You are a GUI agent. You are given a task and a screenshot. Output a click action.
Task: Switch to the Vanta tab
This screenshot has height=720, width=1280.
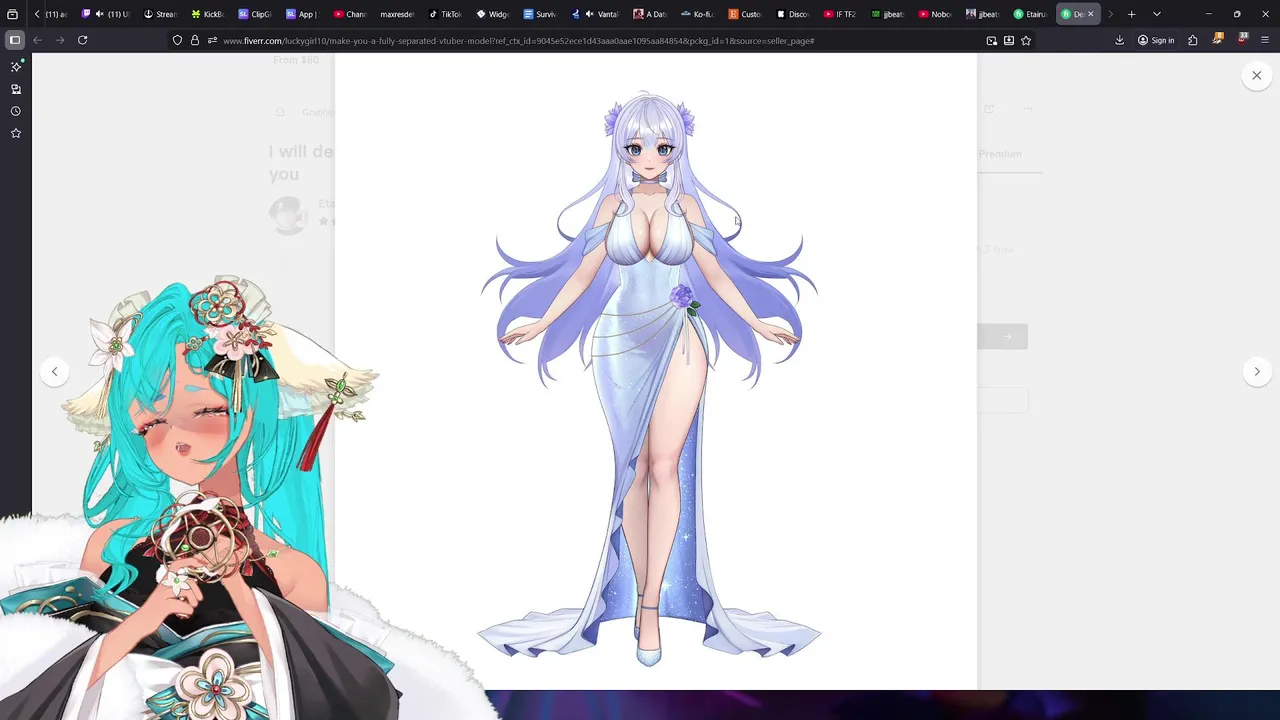click(x=597, y=14)
